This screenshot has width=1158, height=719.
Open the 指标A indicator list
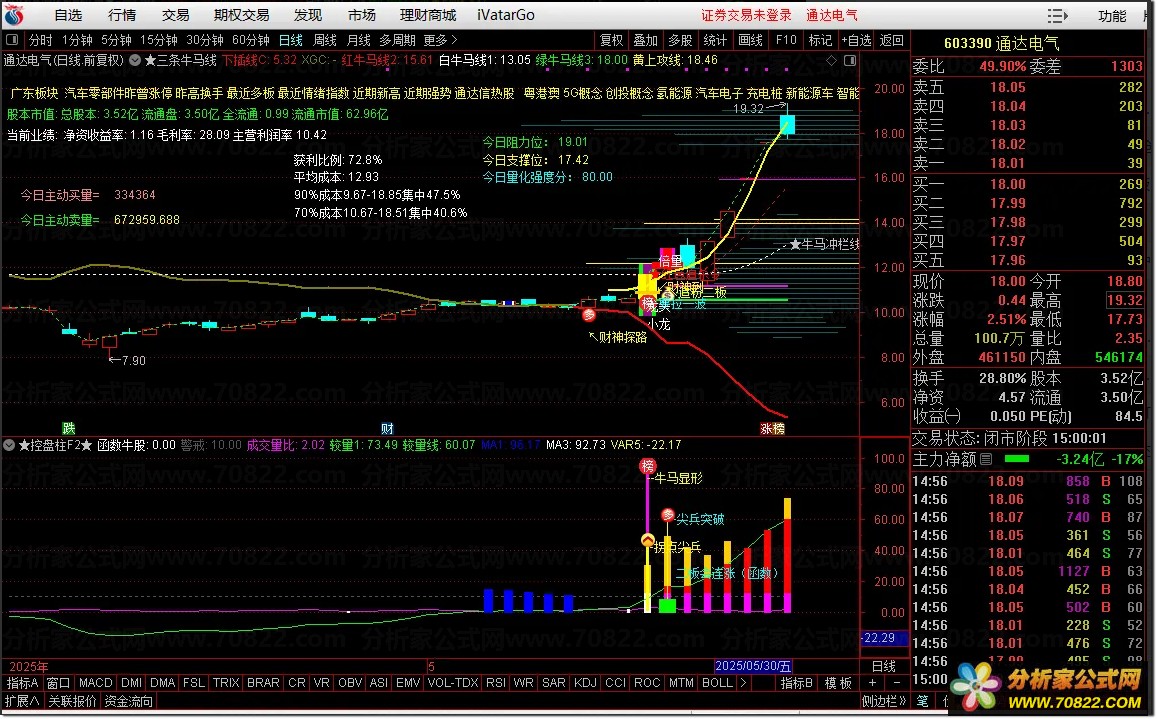point(22,683)
